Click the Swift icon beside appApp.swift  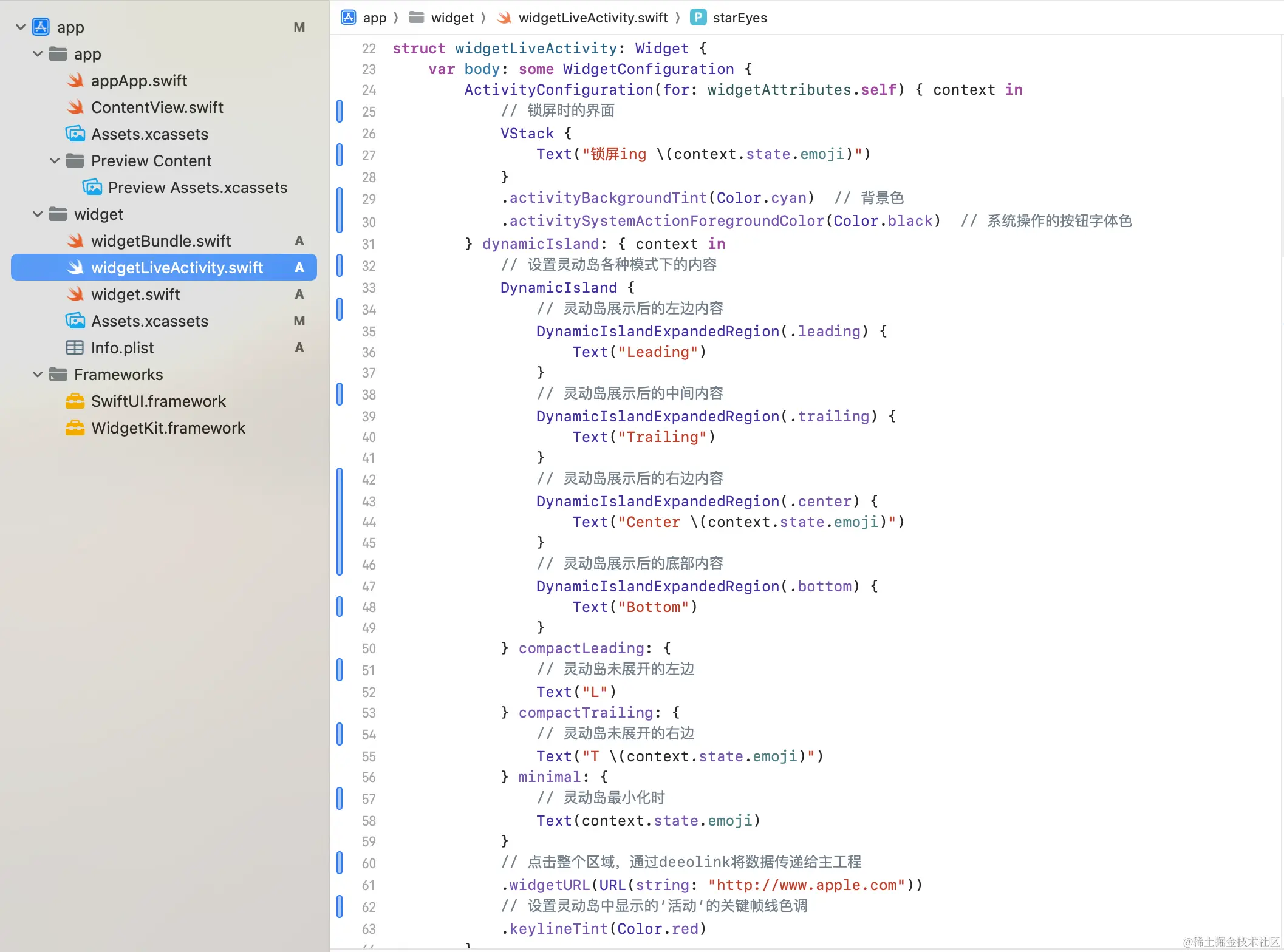tap(75, 81)
